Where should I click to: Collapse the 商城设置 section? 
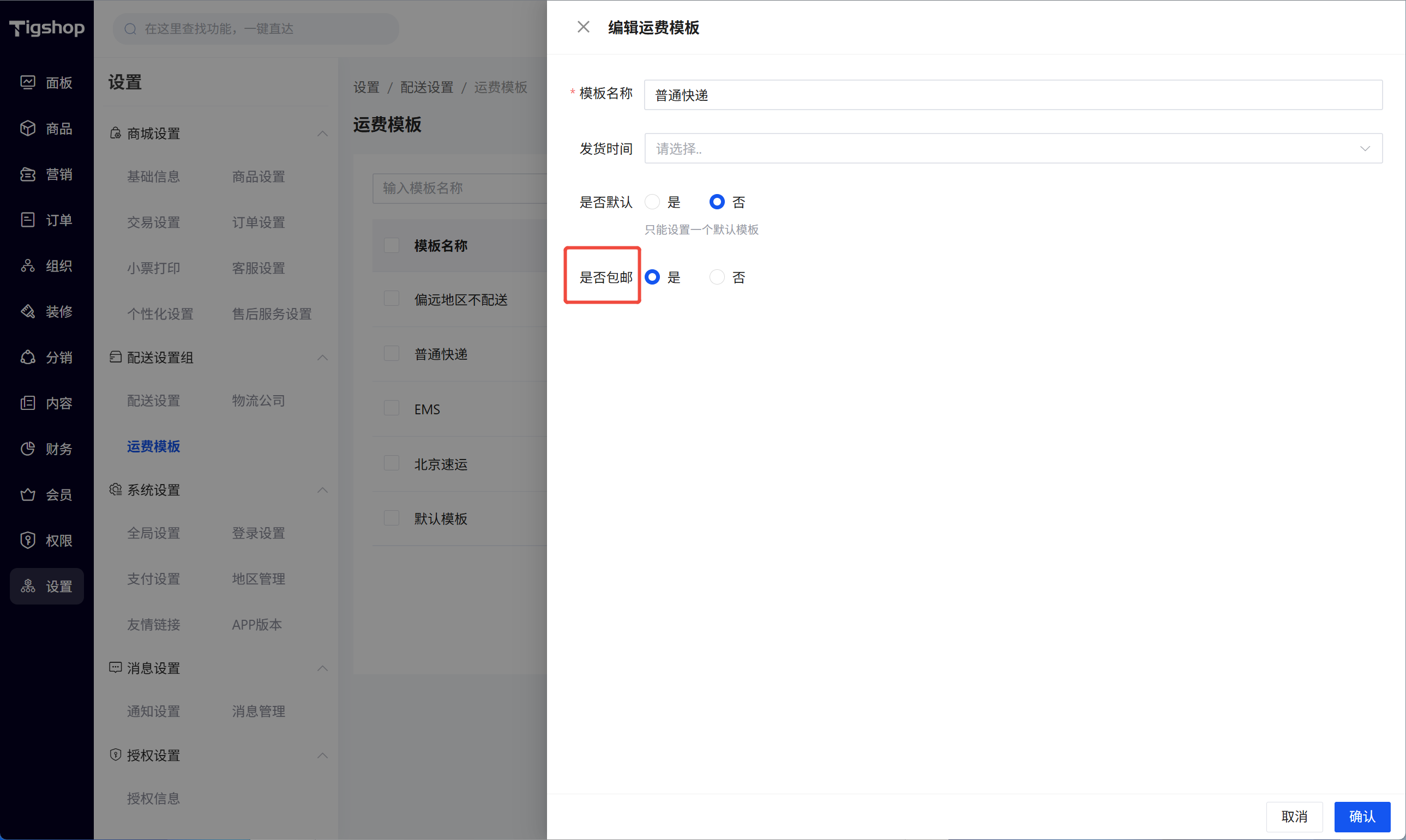[322, 134]
